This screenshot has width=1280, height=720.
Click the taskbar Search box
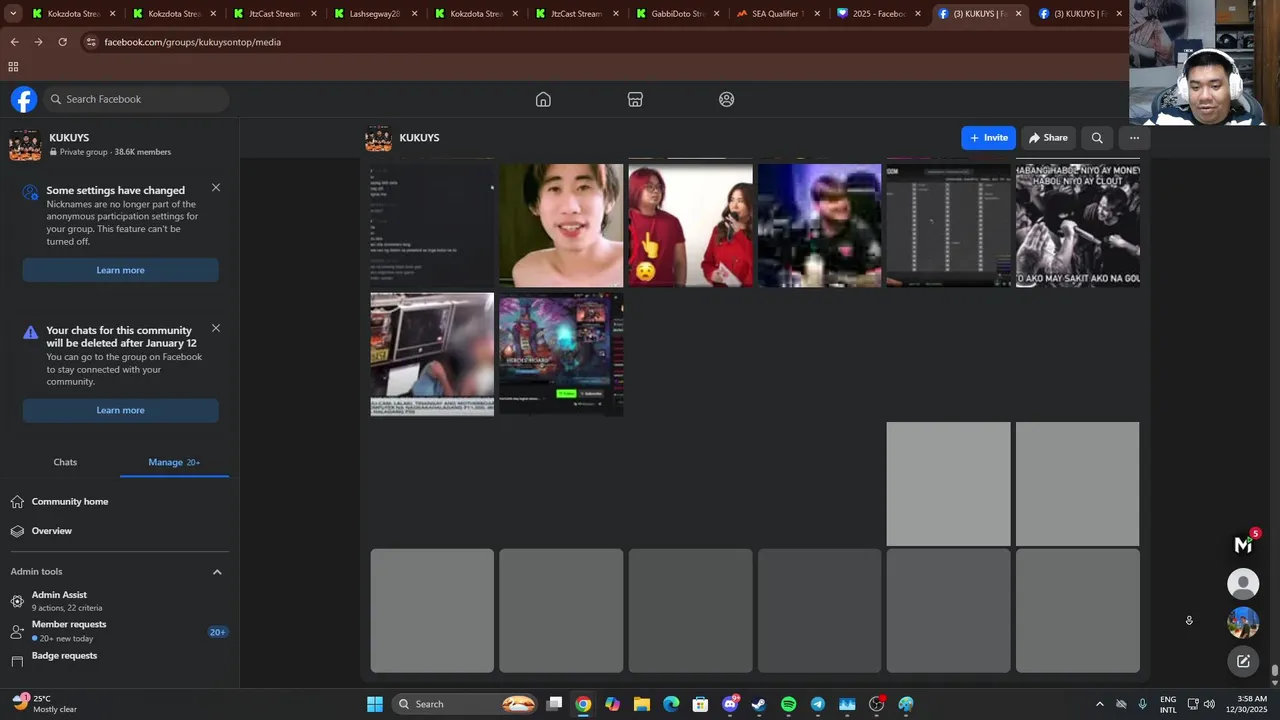tap(464, 704)
